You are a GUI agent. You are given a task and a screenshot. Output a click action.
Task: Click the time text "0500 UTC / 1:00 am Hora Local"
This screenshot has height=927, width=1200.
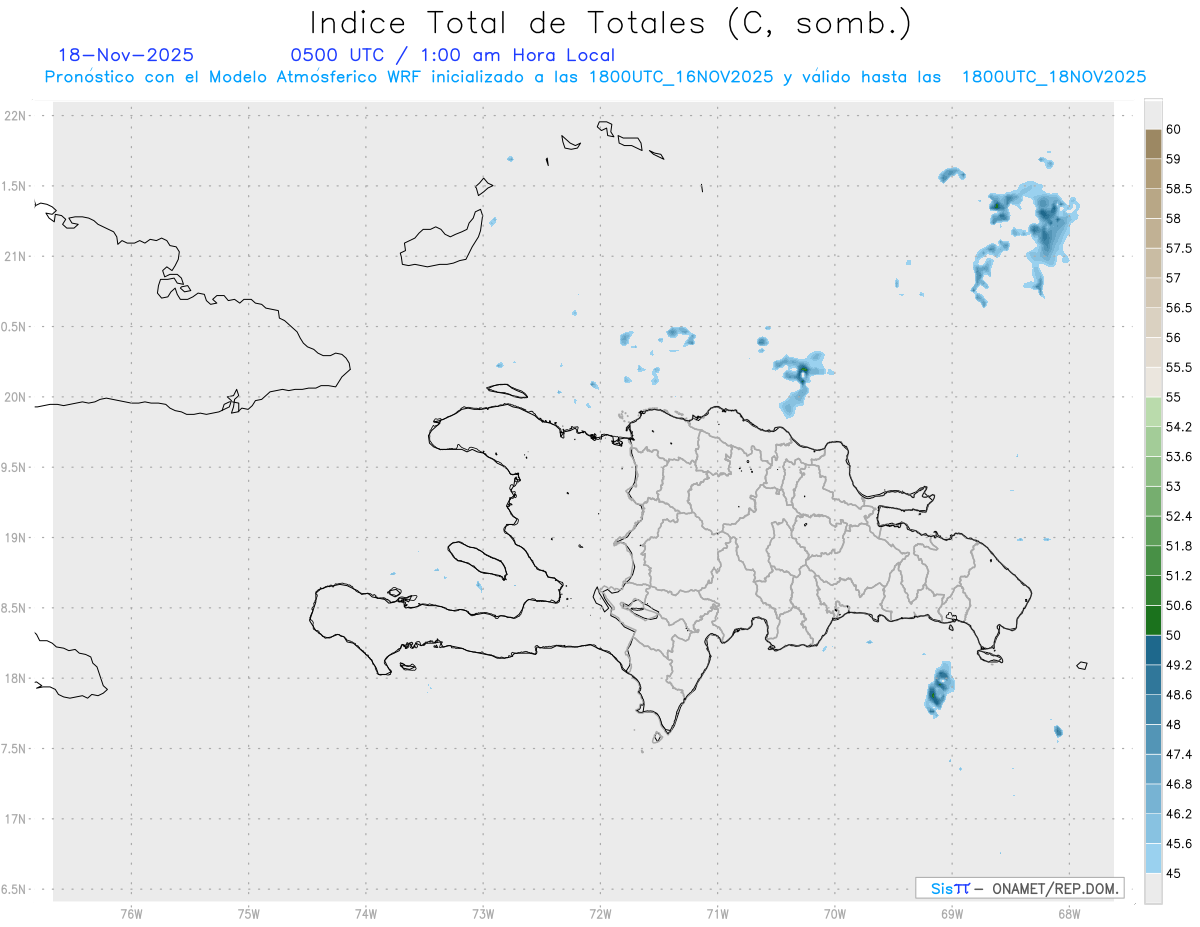point(452,55)
